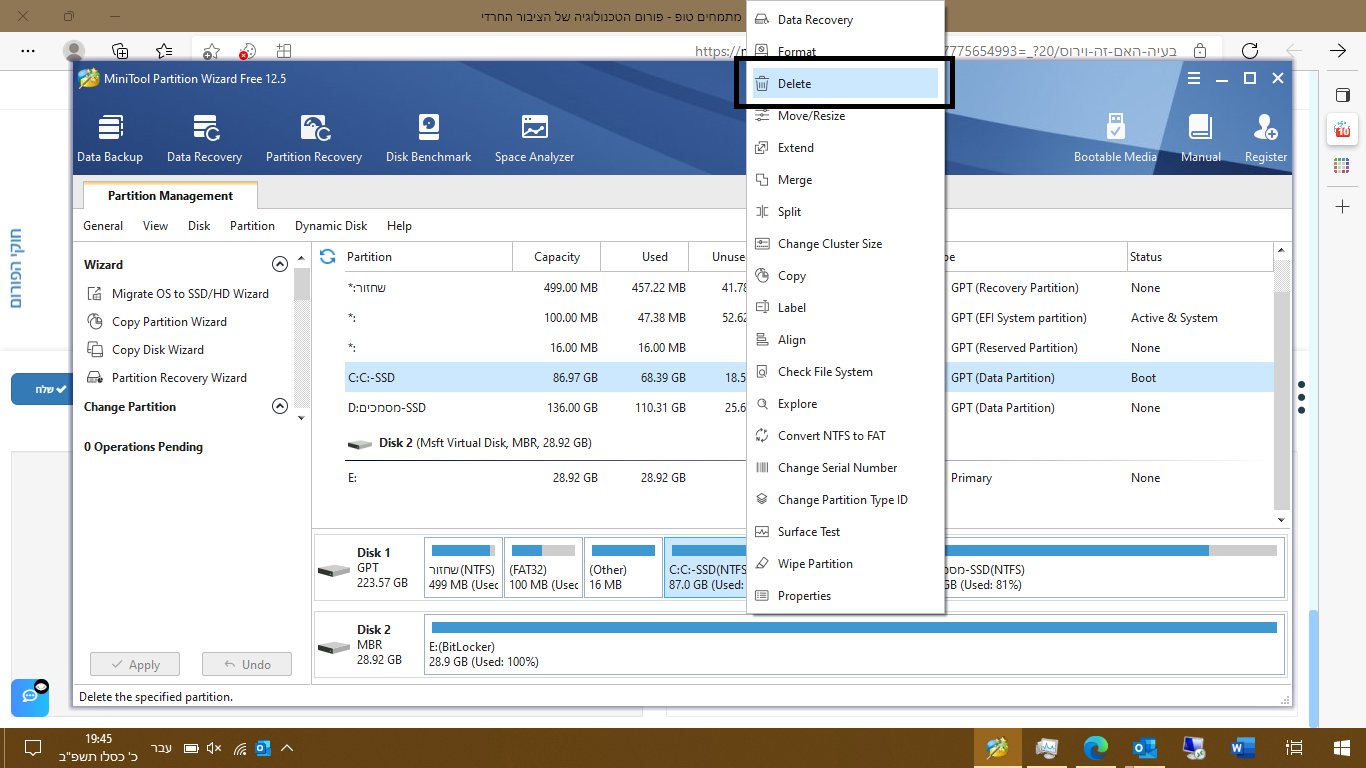Viewport: 1366px width, 768px height.
Task: Open Properties from context menu
Action: (845, 596)
